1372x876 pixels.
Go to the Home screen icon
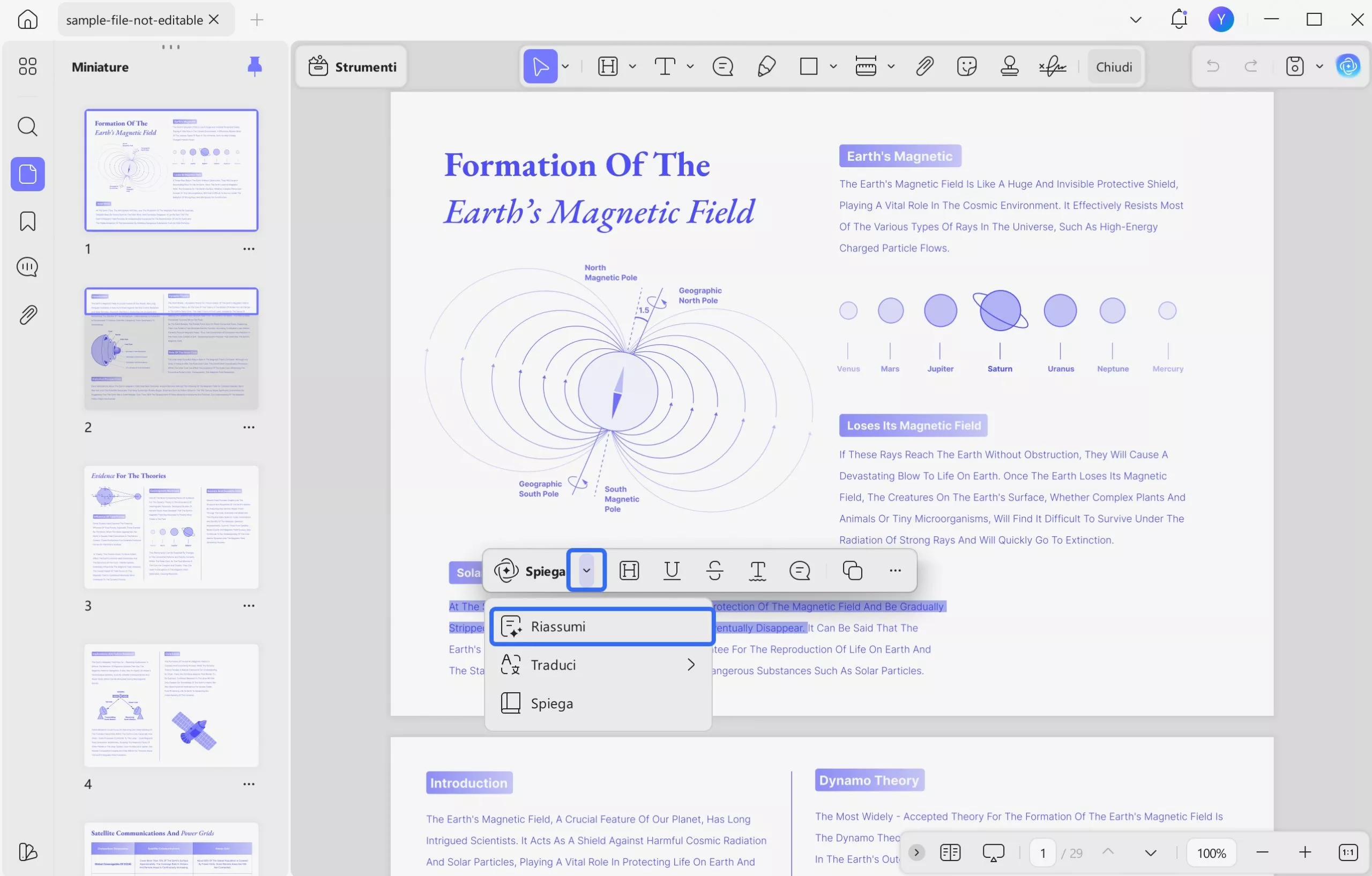pos(27,19)
